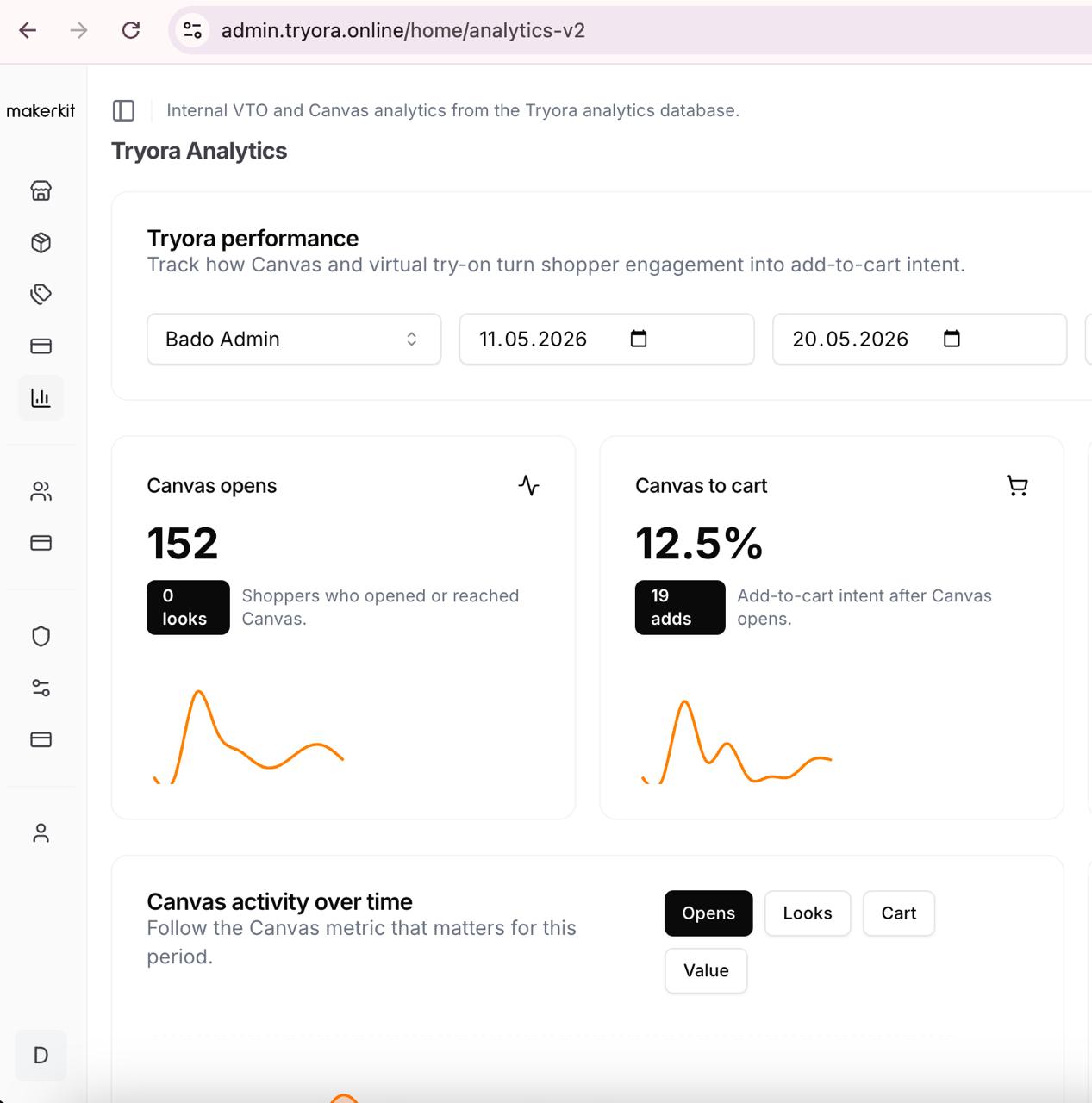Click the Canvas opens sparkline chart
Screen dimensions: 1092x1103
click(249, 737)
